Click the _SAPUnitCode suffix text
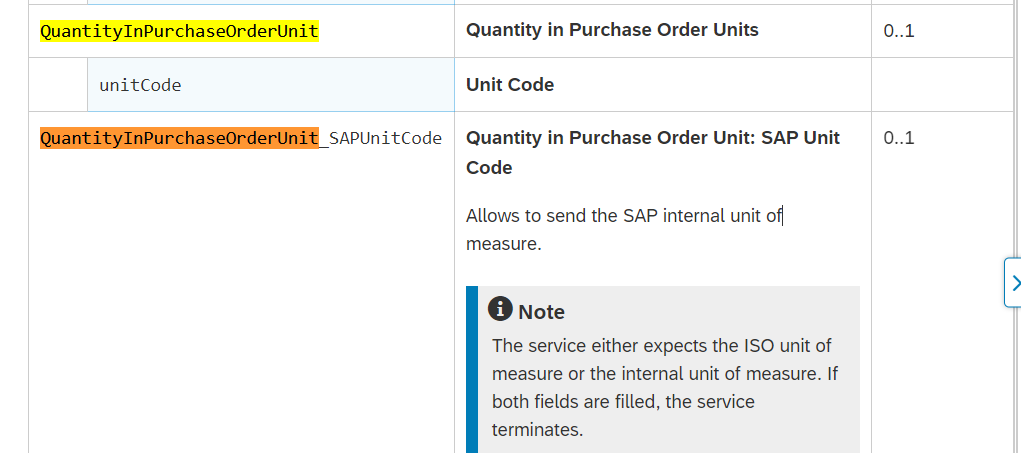Viewport: 1021px width, 453px height. coord(381,138)
